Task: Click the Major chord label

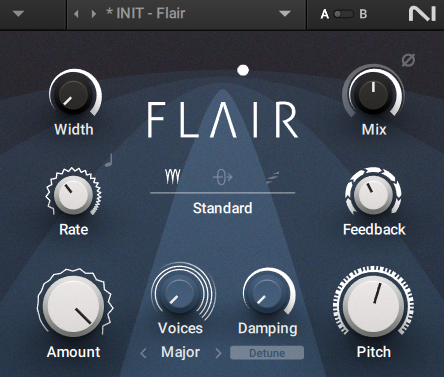Action: tap(180, 352)
